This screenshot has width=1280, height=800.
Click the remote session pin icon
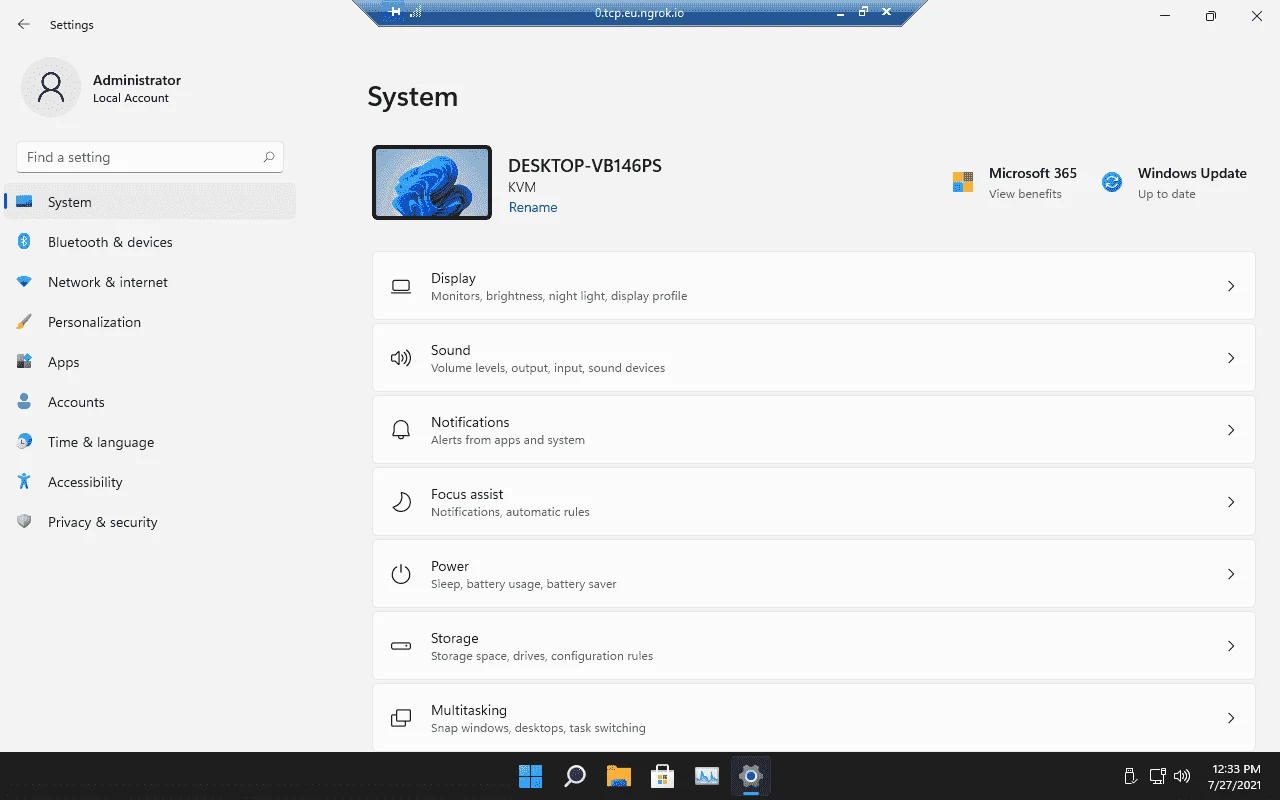(395, 12)
